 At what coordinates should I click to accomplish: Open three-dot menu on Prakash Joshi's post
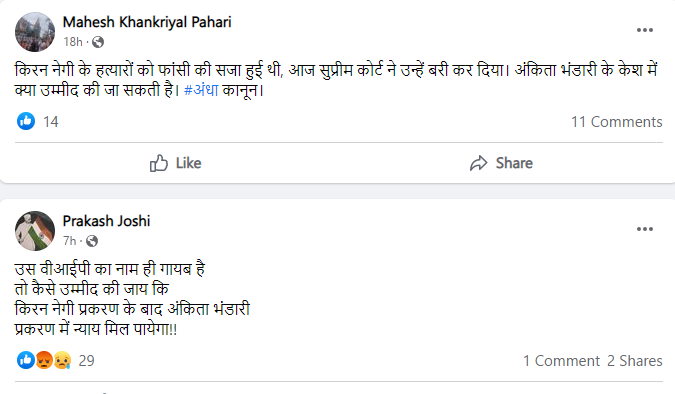coord(645,229)
